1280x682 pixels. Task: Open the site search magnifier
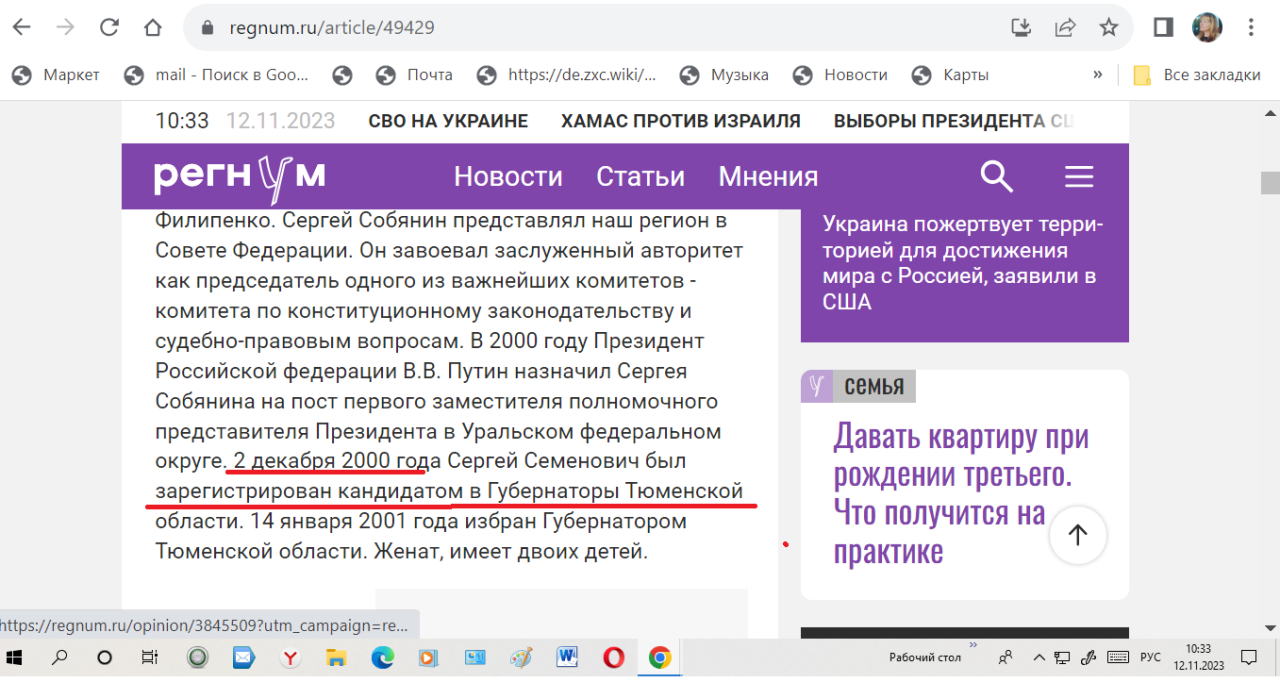pyautogui.click(x=996, y=177)
